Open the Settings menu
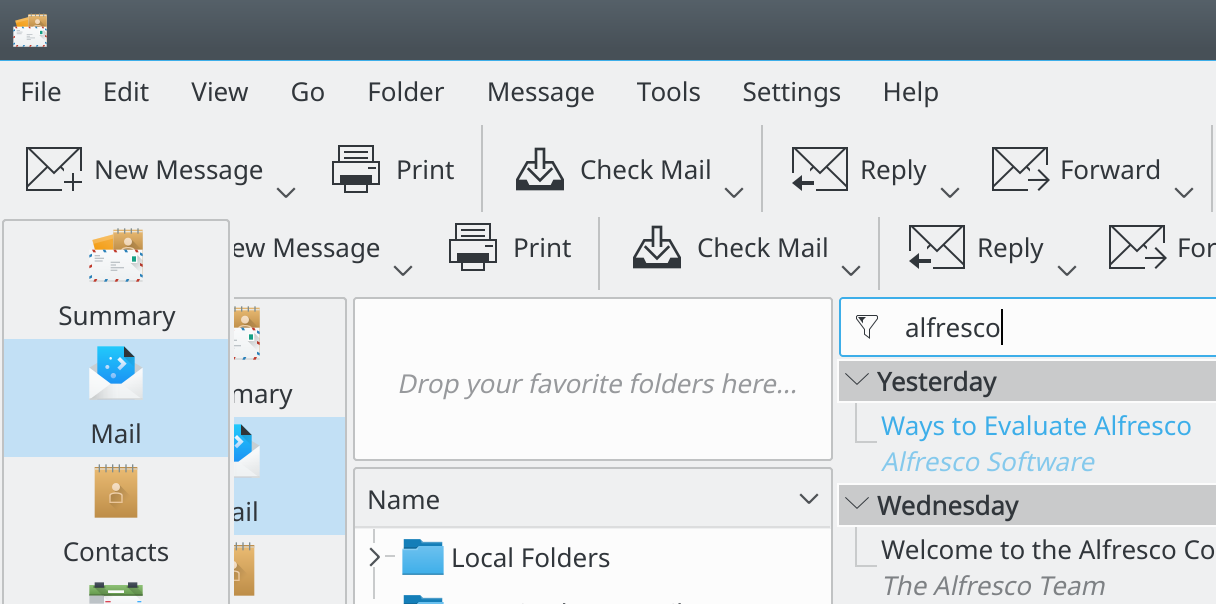 point(792,92)
